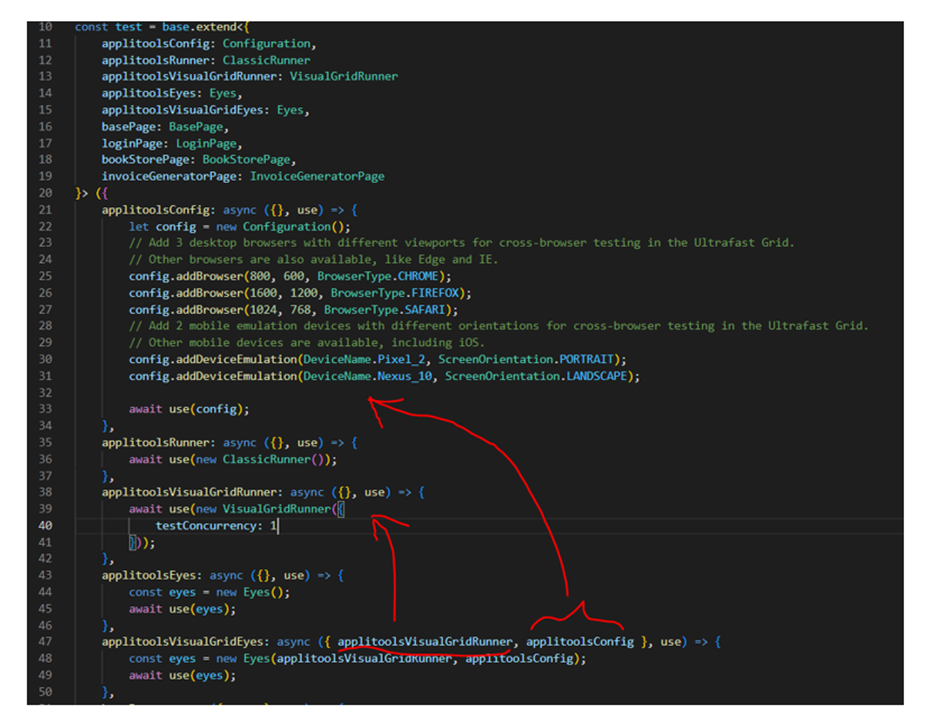Click the VisualGridRunner type on line 13

[343, 76]
